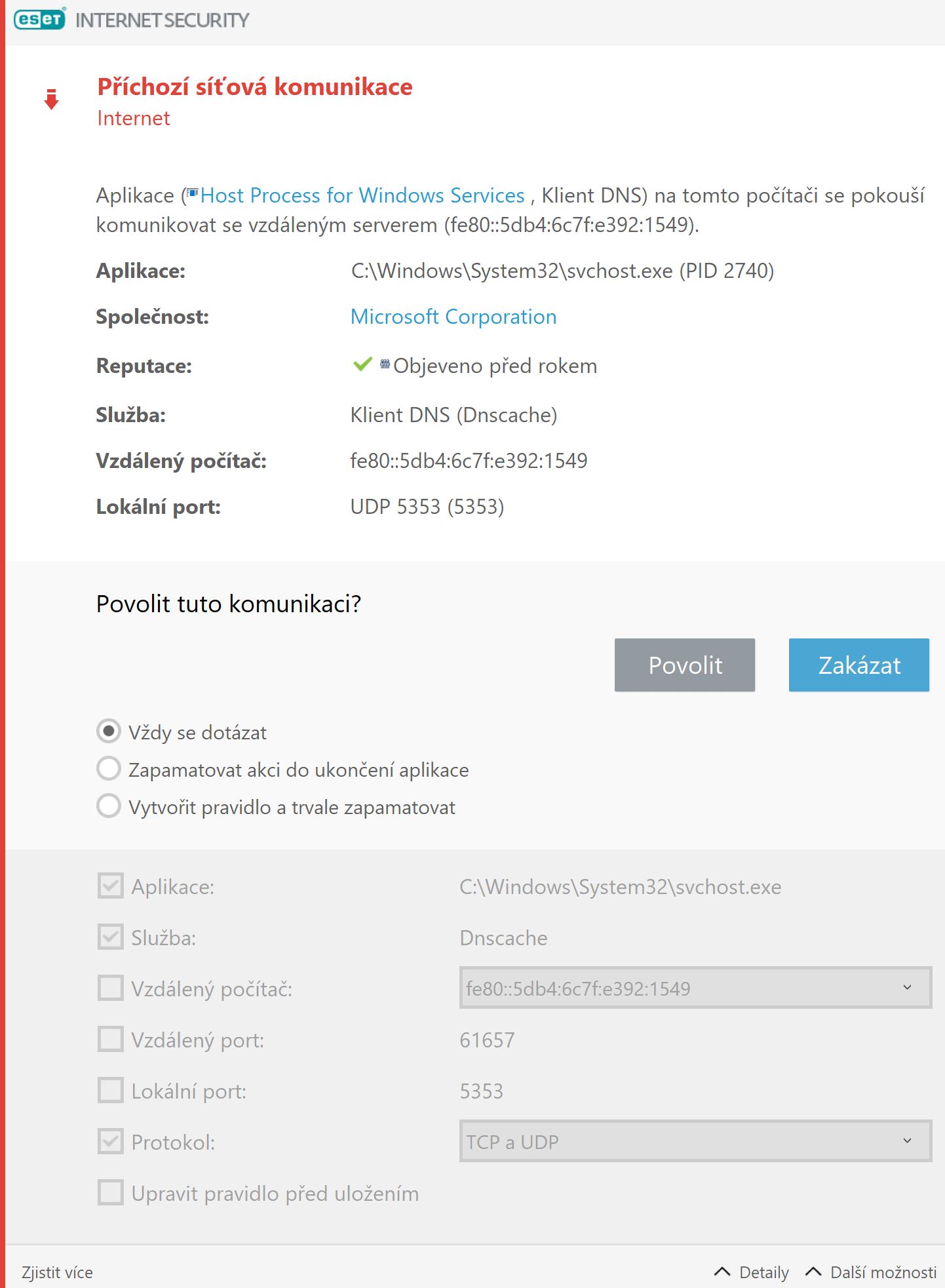Click the reputation users icon beside Objeveno
The height and width of the screenshot is (1288, 945).
click(x=385, y=364)
